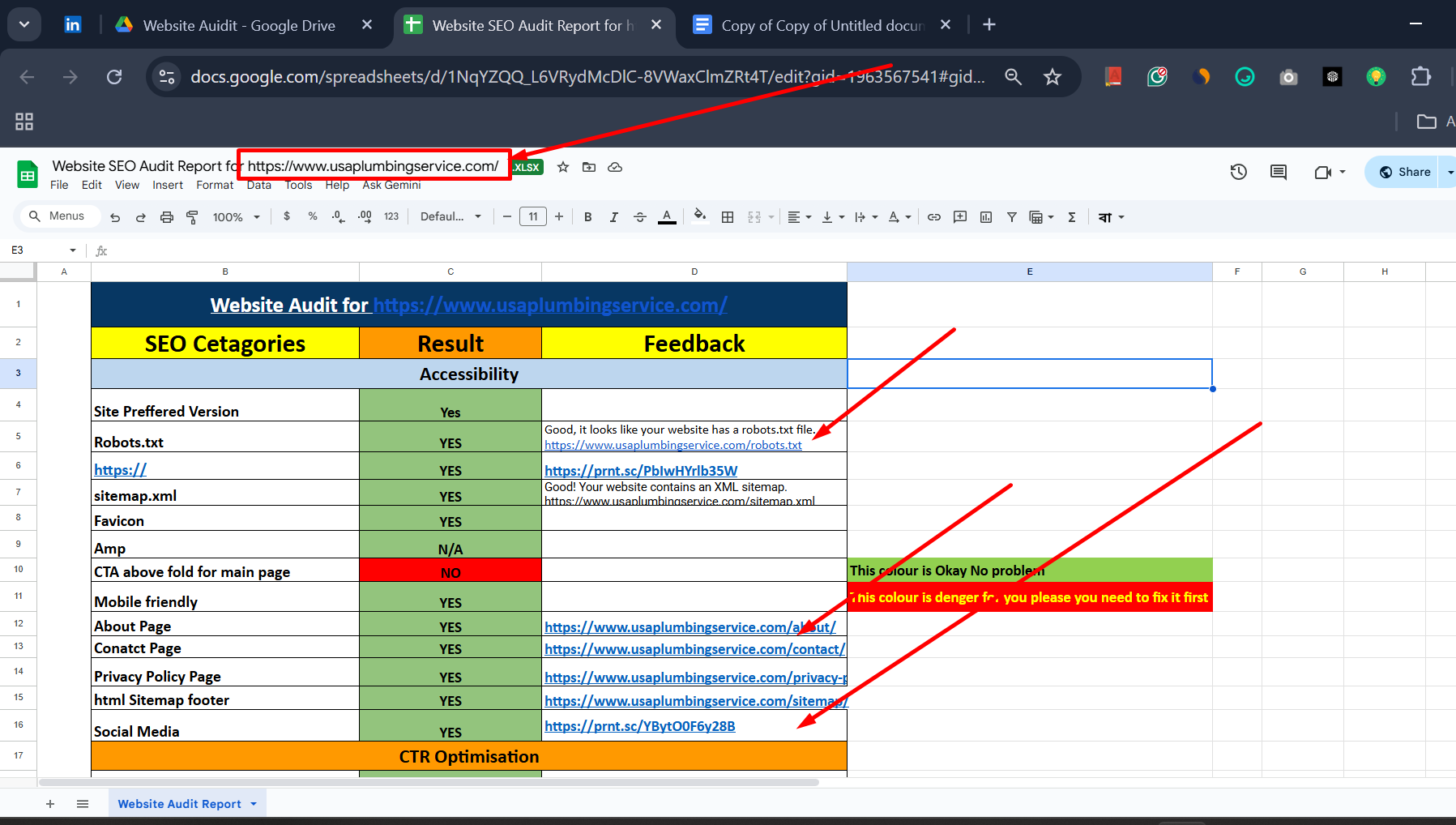Toggle strikethrough formatting
1456x825 pixels.
click(x=639, y=216)
